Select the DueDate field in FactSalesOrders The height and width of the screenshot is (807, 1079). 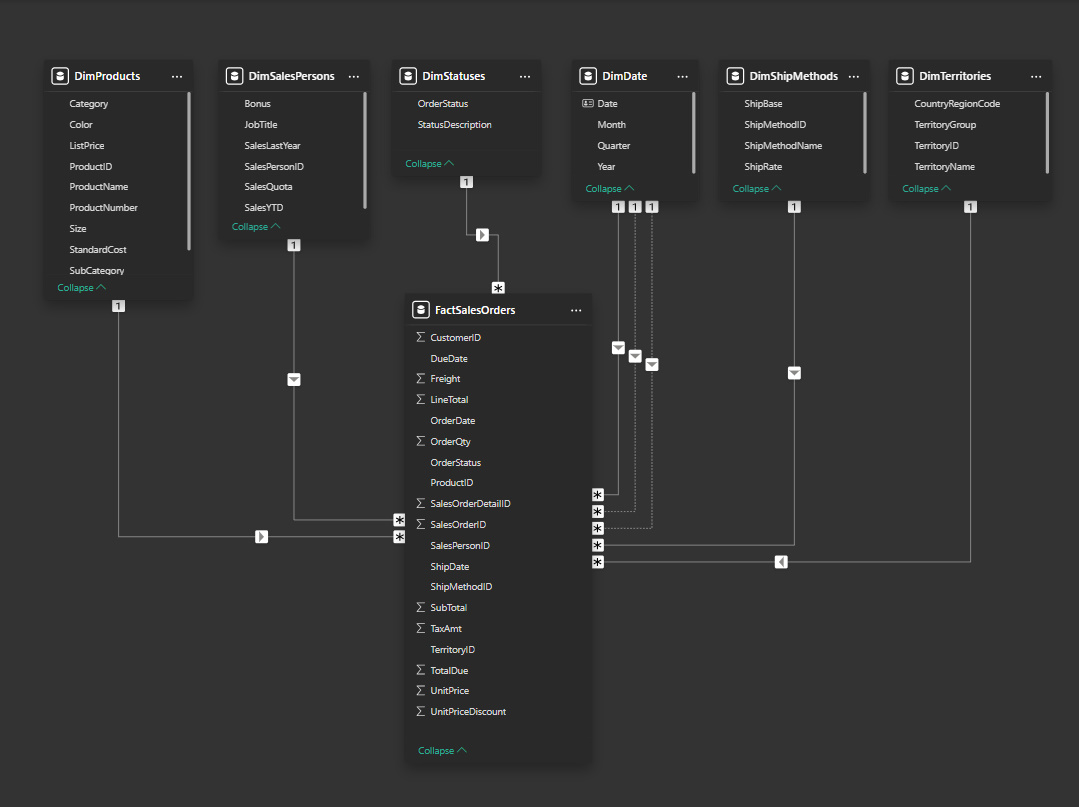pos(449,358)
